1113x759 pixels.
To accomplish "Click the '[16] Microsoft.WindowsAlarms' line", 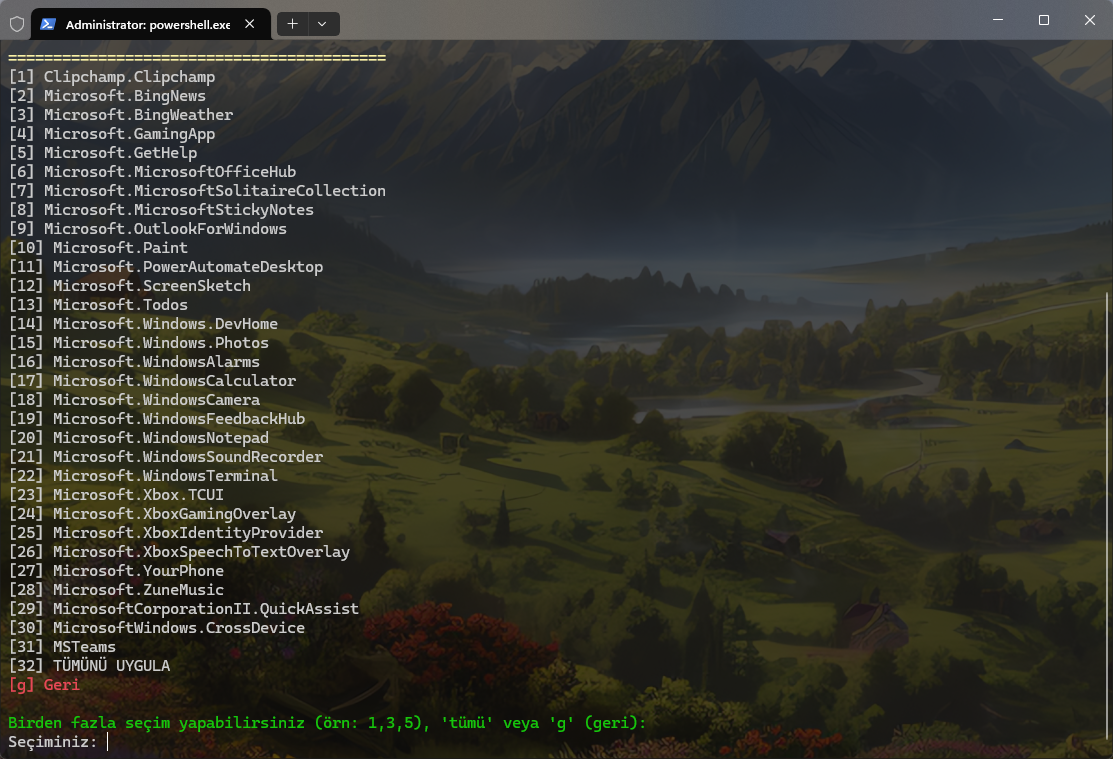I will coord(134,362).
